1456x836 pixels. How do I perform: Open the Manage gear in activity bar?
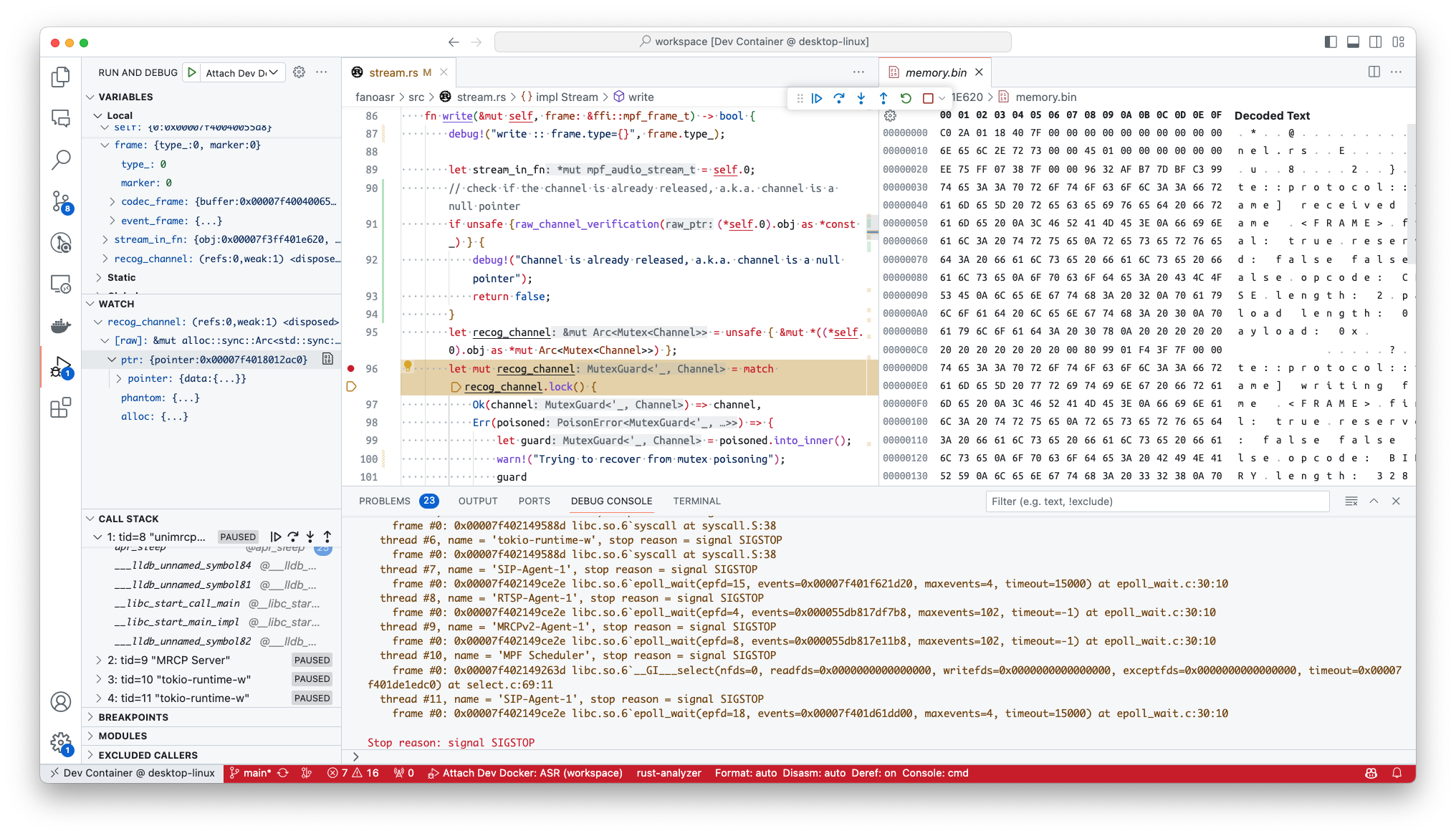coord(61,743)
